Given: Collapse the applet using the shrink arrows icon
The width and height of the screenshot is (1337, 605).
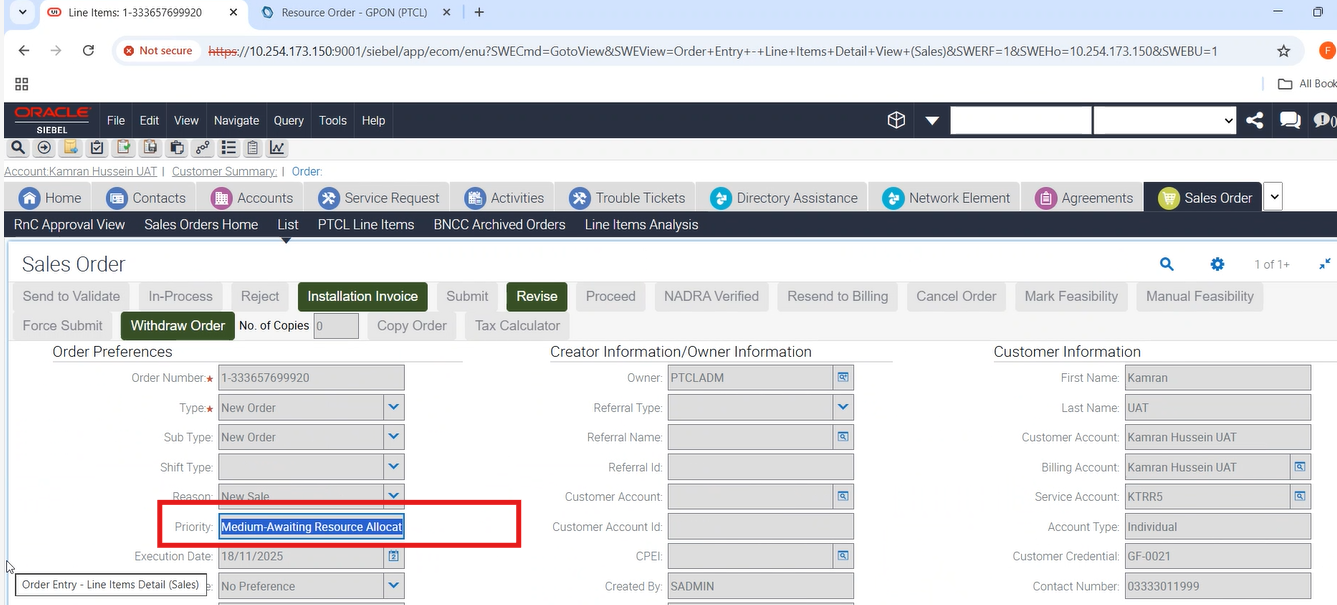Looking at the screenshot, I should (x=1324, y=264).
